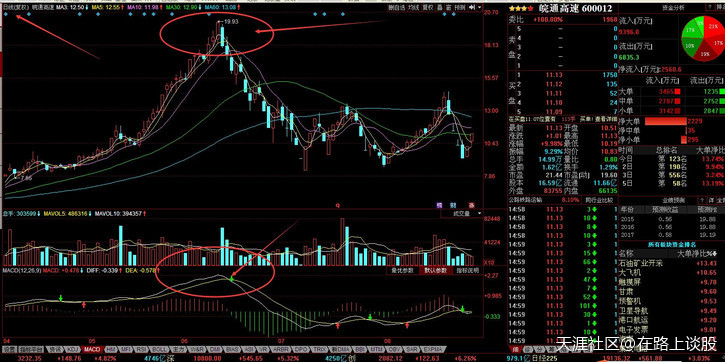Image resolution: width=725 pixels, height=362 pixels.
Task: Click the 复权 toolbar button
Action: 428,7
